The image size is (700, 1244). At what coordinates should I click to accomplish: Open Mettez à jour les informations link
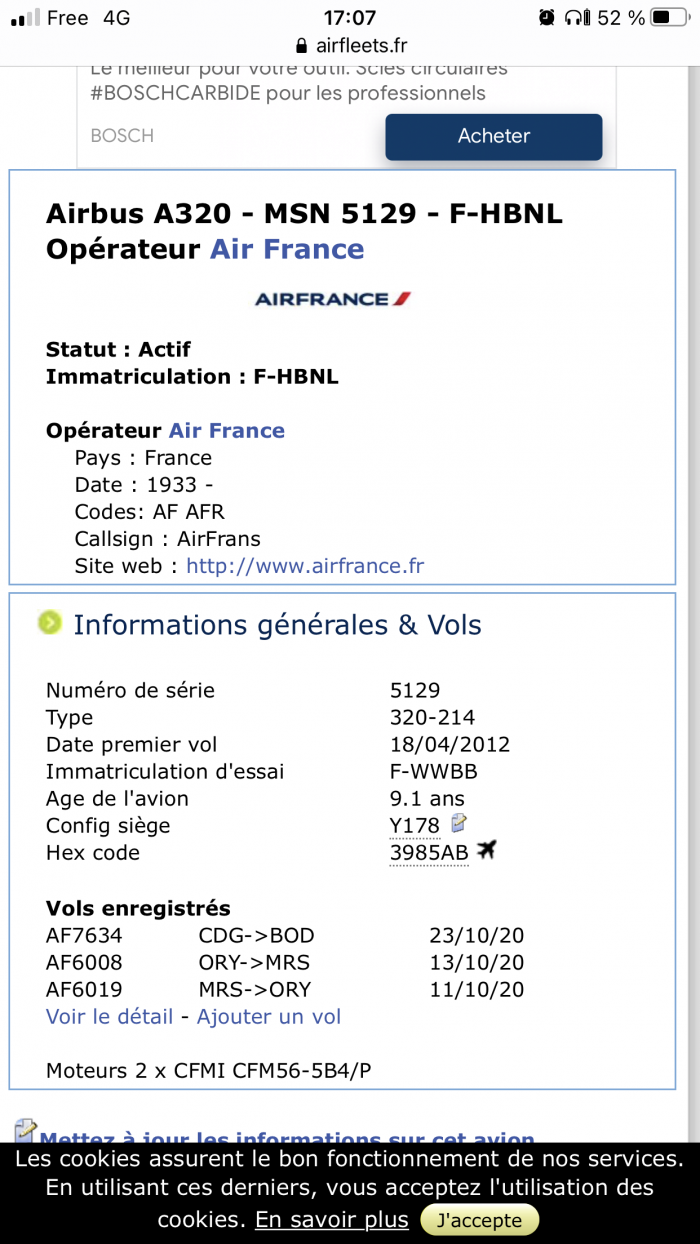coord(286,1135)
